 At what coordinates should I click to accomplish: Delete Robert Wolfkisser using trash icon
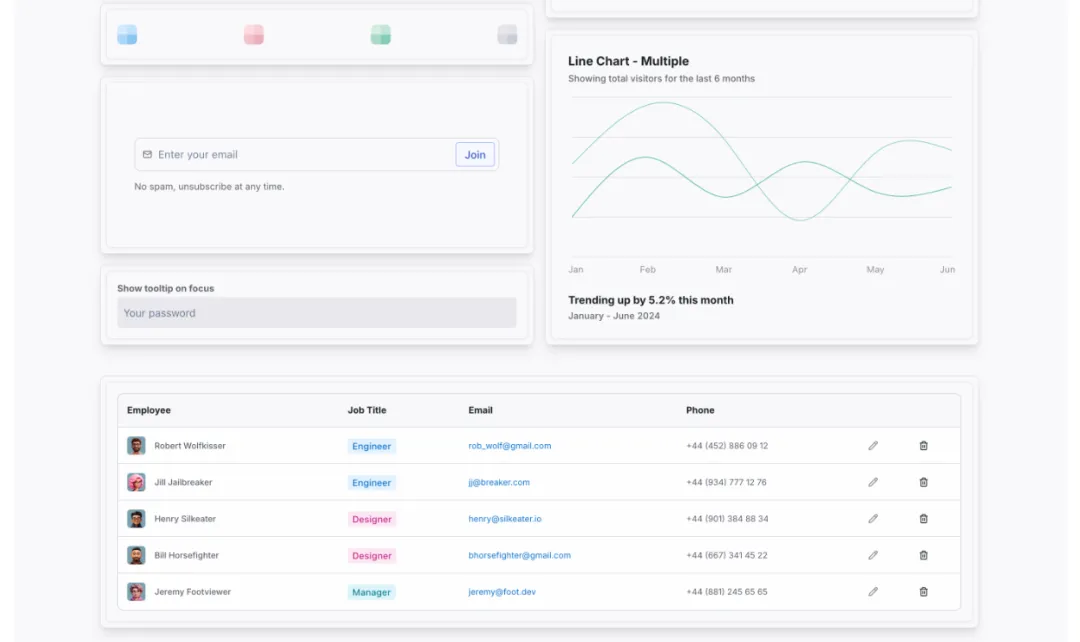pos(924,446)
